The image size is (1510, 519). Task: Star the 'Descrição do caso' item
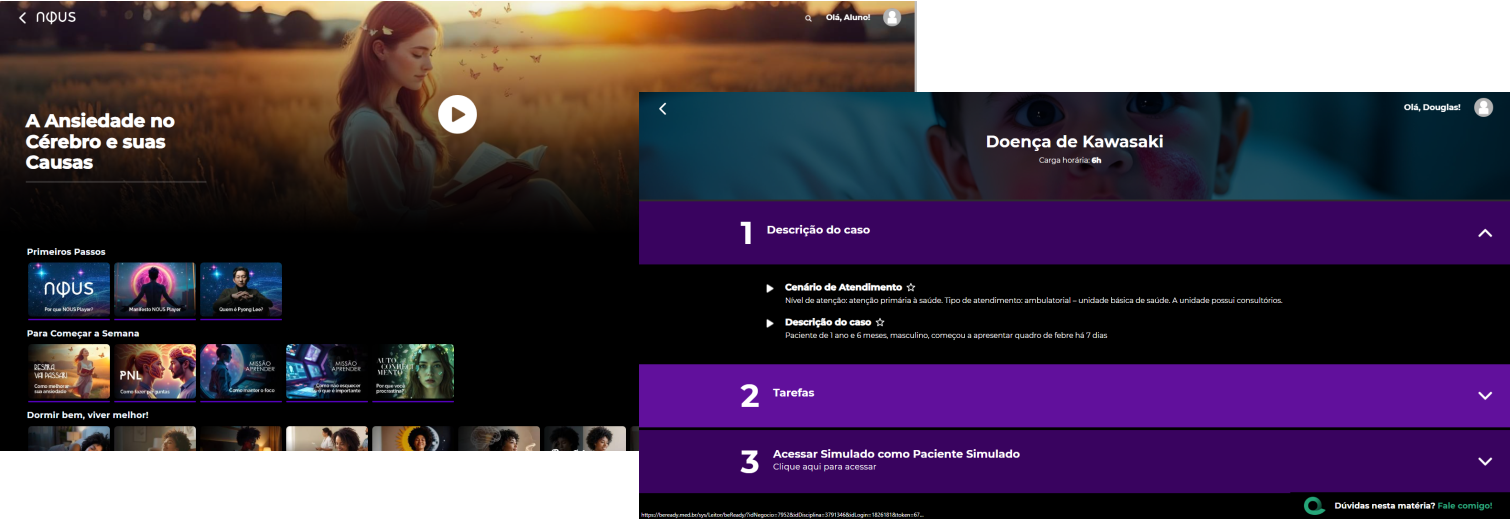point(880,322)
